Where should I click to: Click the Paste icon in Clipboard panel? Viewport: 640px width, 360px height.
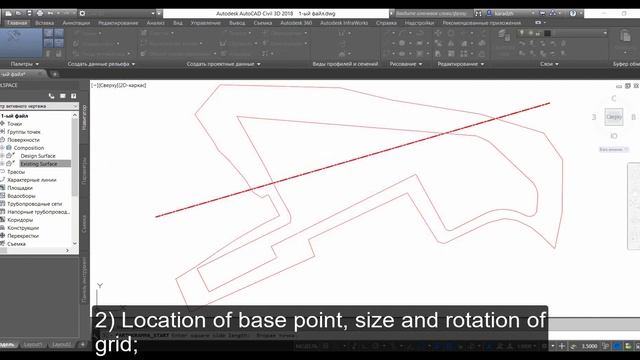626,37
